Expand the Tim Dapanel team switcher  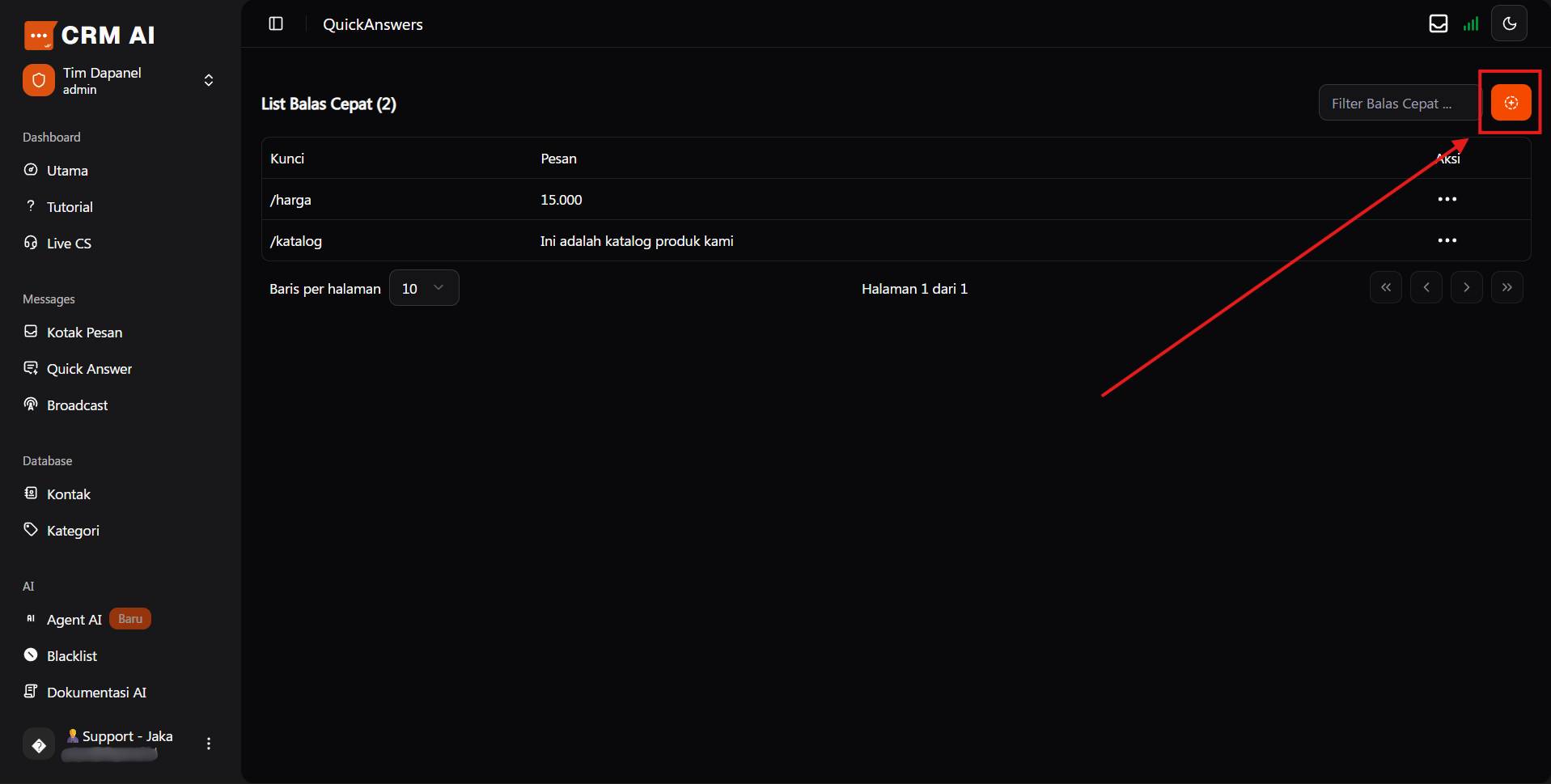209,80
